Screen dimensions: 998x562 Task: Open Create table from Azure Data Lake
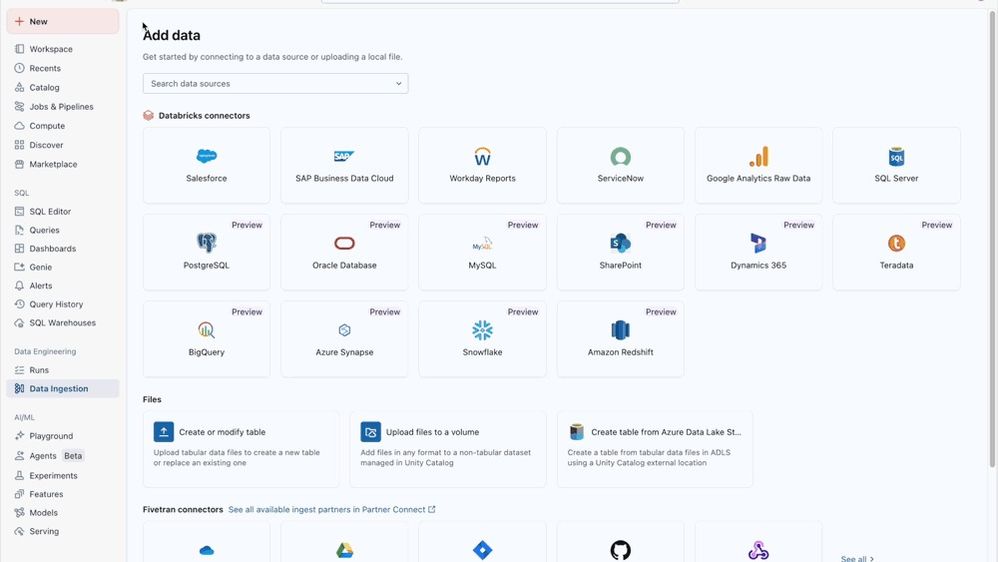tap(655, 449)
